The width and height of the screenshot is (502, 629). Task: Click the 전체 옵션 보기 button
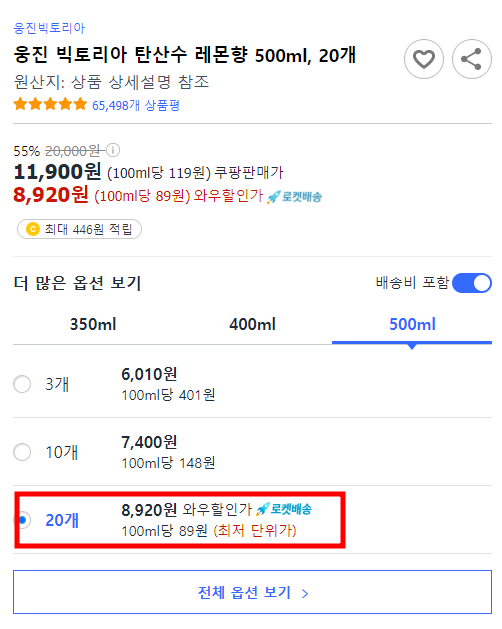pos(252,592)
